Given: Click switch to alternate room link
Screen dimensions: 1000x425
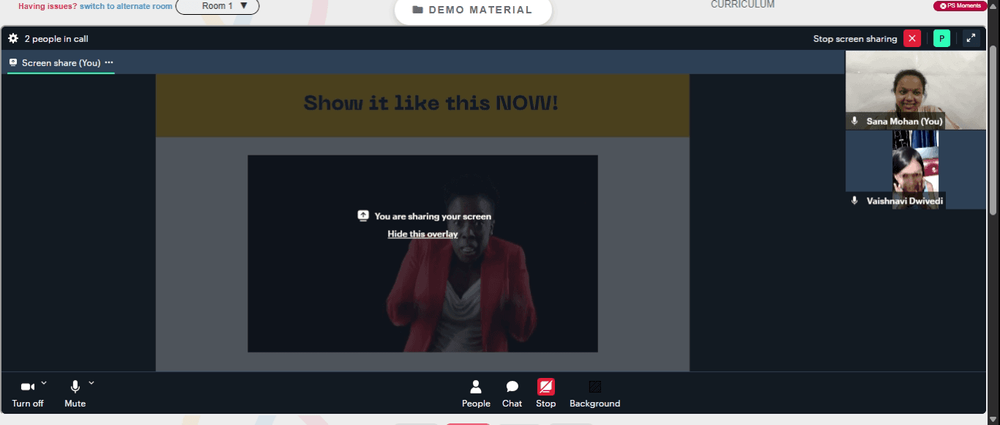Looking at the screenshot, I should pos(126,6).
